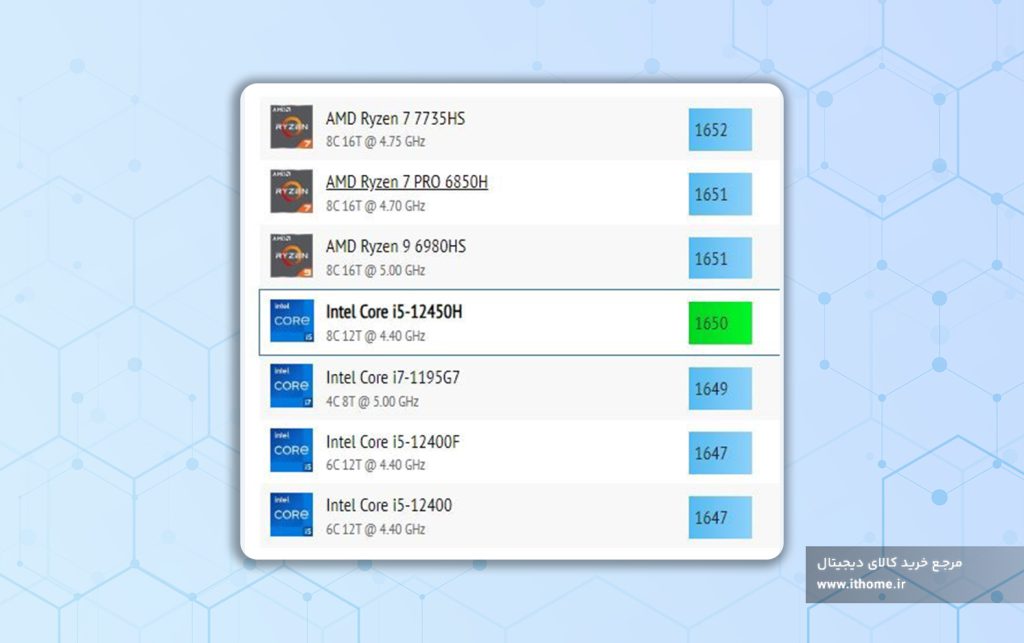This screenshot has height=643, width=1024.
Task: Click the '4C 8T @ 5.00 GHz' spec text
Action: (x=372, y=401)
